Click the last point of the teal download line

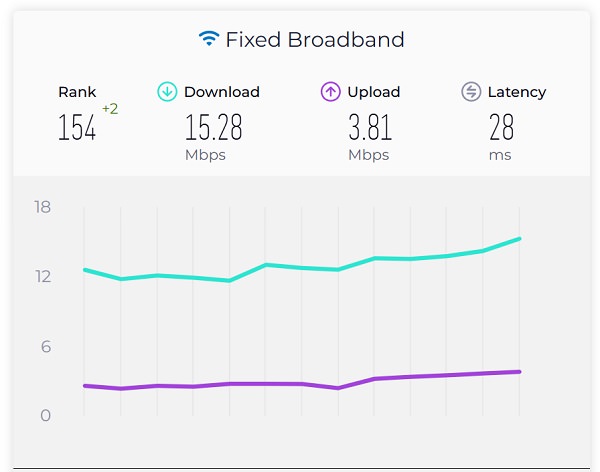tap(519, 239)
